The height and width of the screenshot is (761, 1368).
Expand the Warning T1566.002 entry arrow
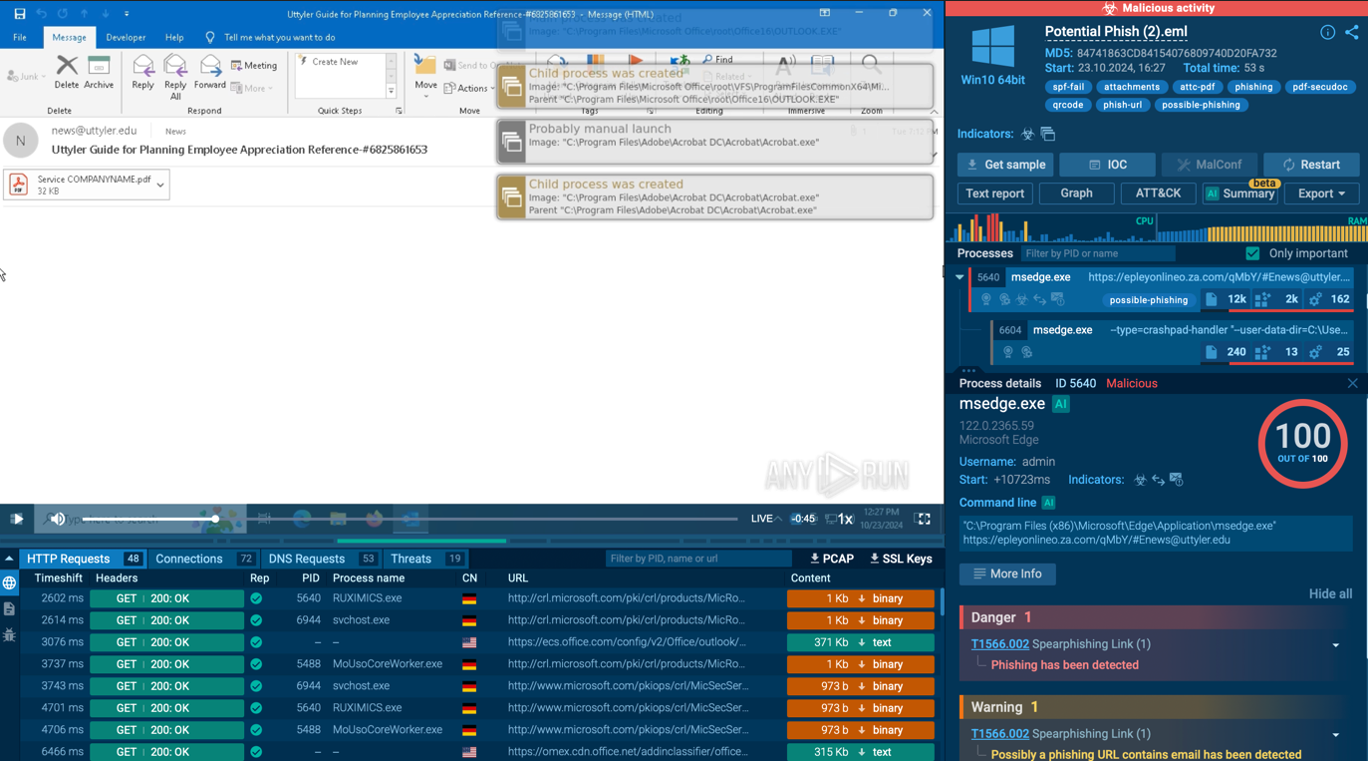[1336, 736]
